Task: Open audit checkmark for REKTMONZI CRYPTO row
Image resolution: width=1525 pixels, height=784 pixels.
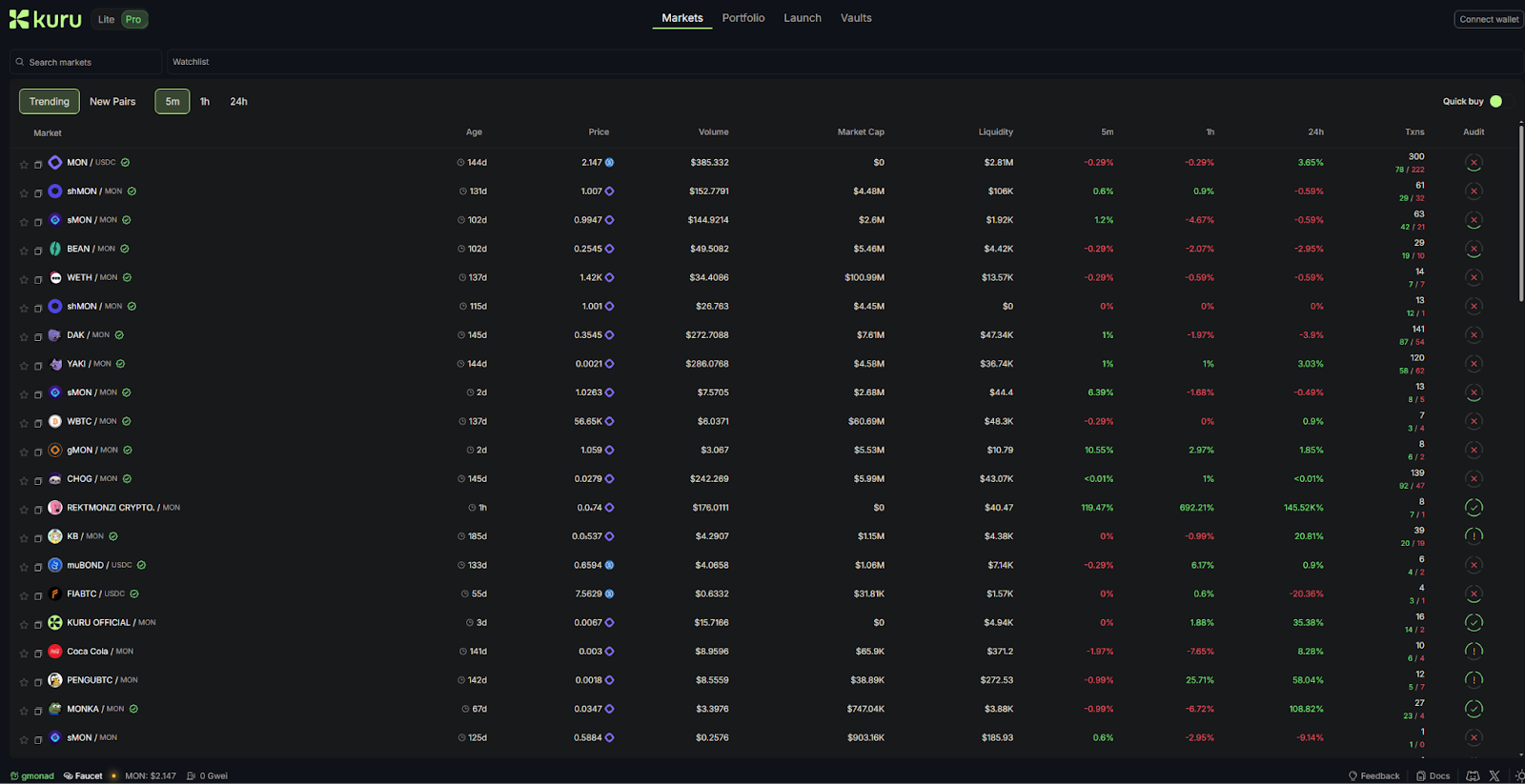Action: 1474,508
